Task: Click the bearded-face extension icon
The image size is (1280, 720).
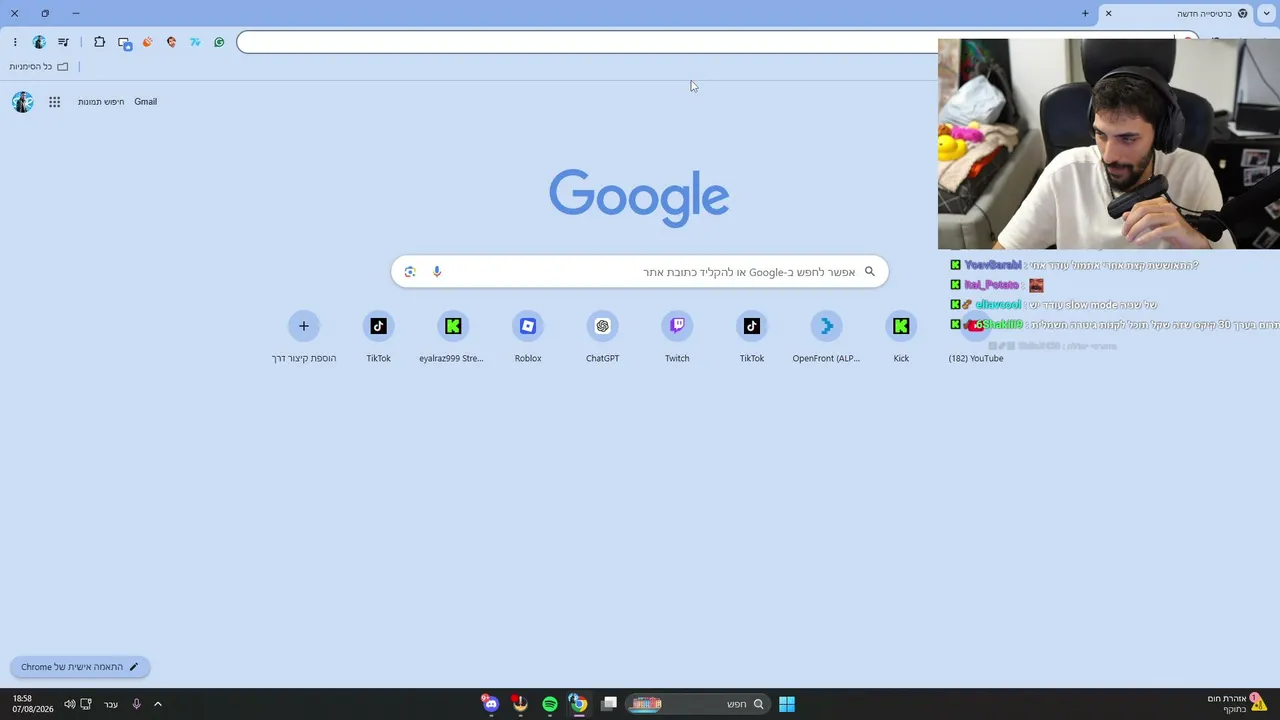Action: (x=171, y=42)
